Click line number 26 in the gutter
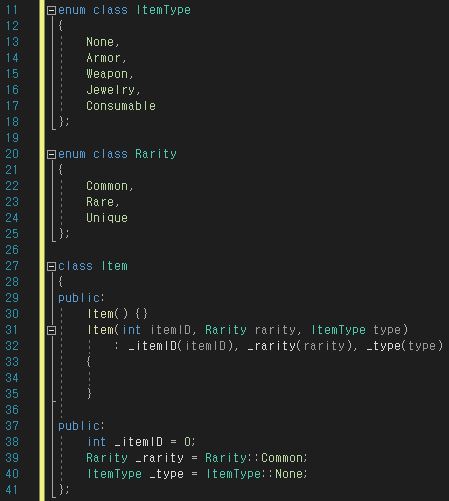Screen dimensions: 449x501 tap(12, 250)
